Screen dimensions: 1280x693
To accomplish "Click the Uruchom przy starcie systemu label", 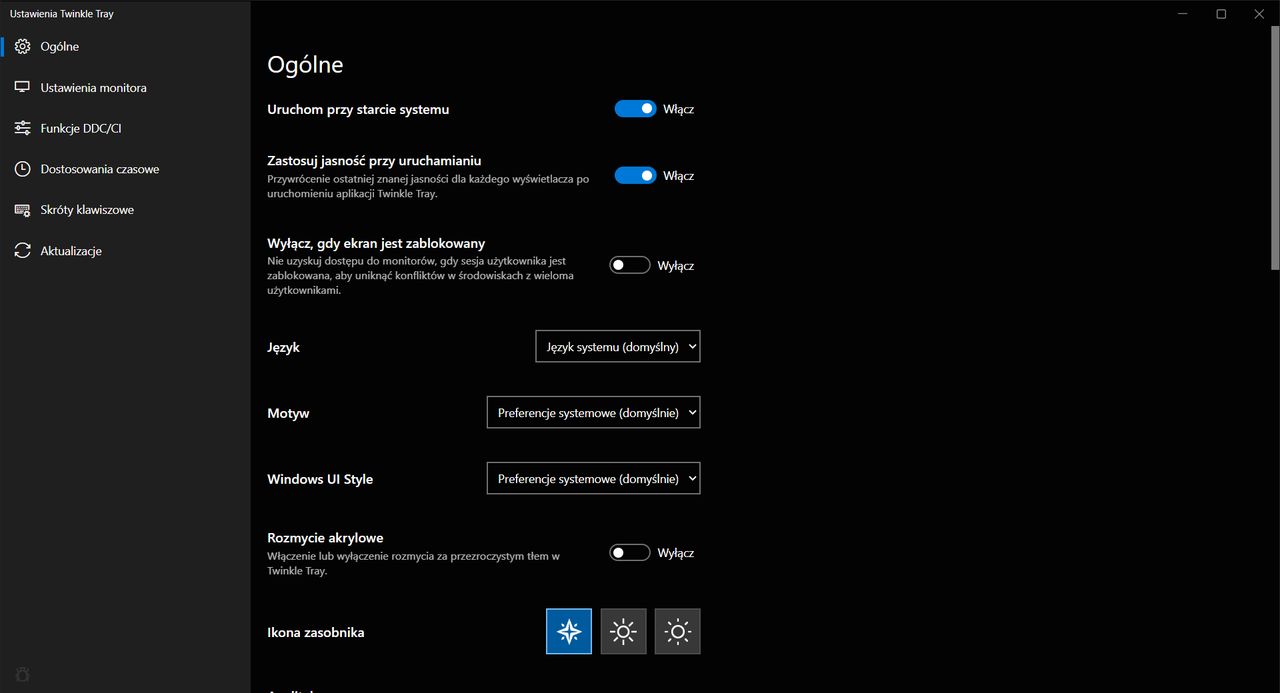I will tap(358, 109).
